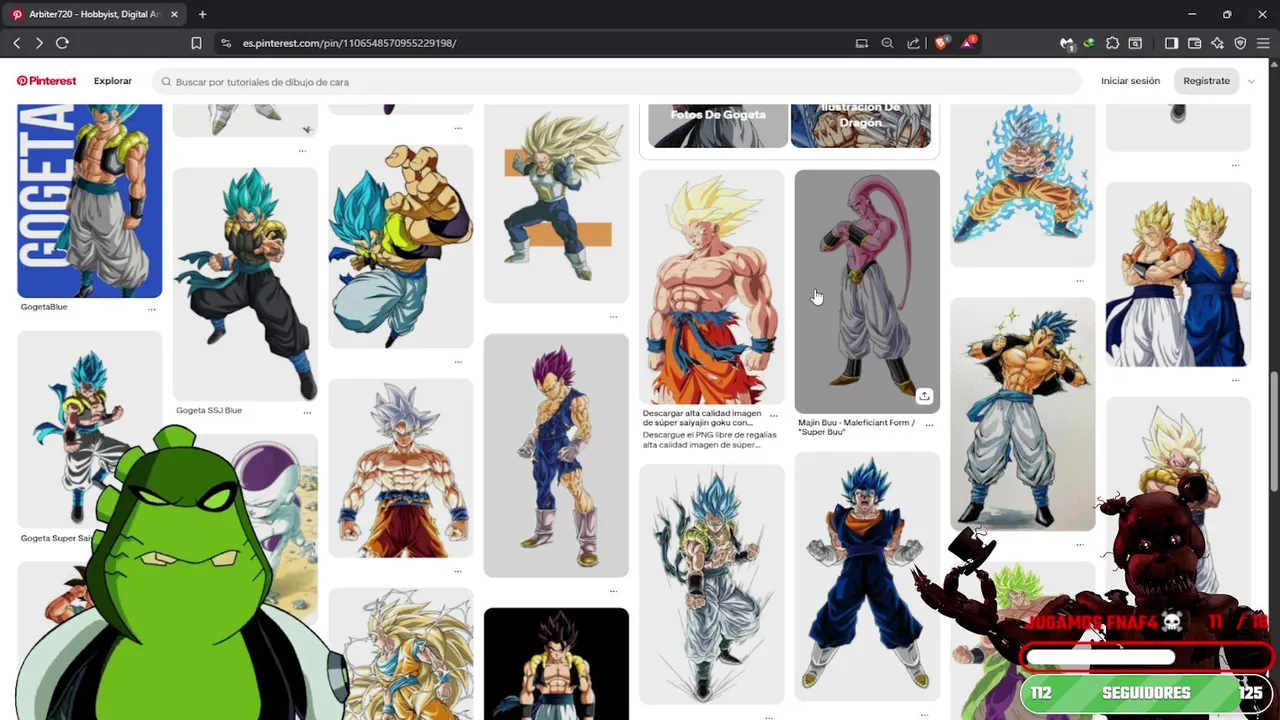Open the Vegito Blue pin image
This screenshot has height=720, width=1280.
pyautogui.click(x=867, y=576)
